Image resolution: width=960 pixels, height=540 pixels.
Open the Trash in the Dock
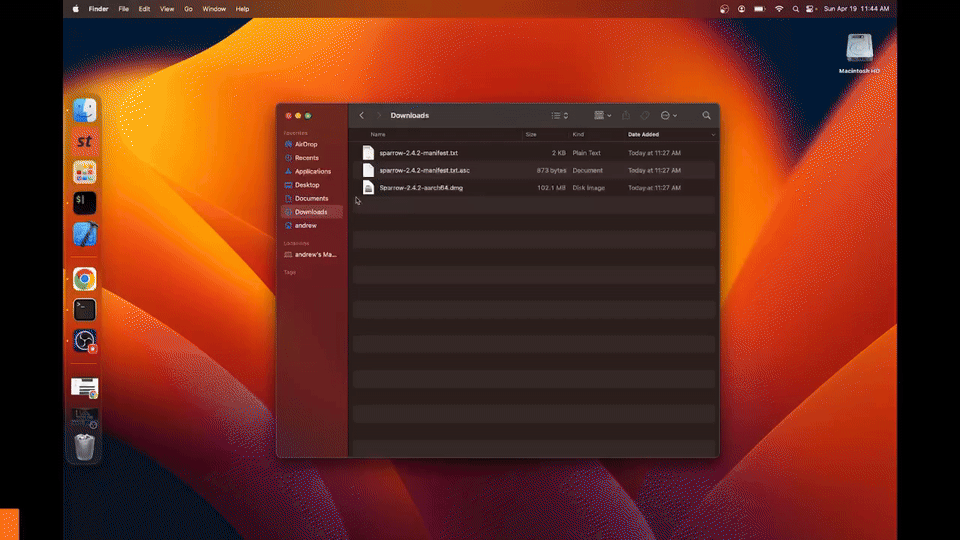(85, 447)
